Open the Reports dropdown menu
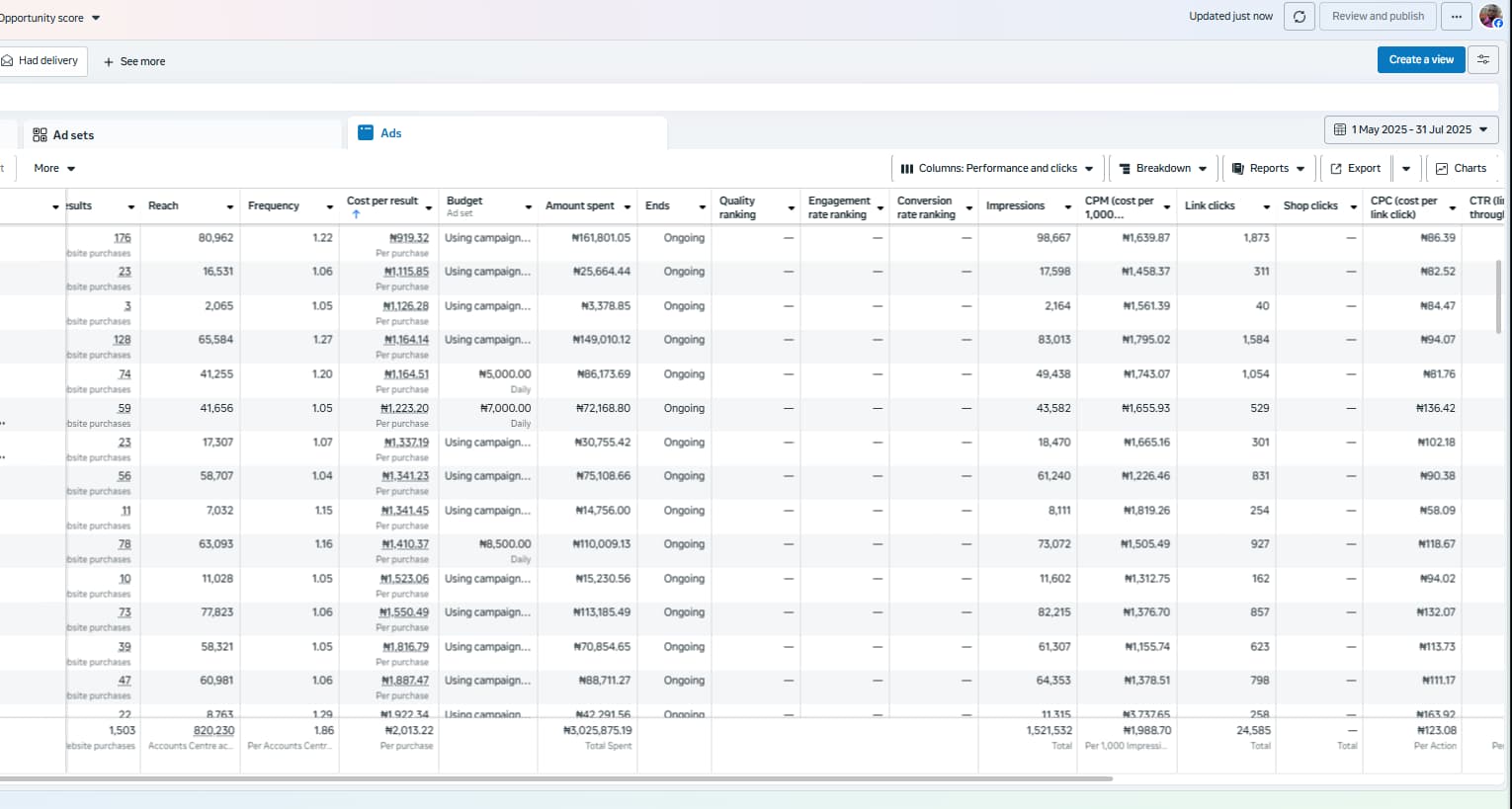The image size is (1512, 809). 1268,169
